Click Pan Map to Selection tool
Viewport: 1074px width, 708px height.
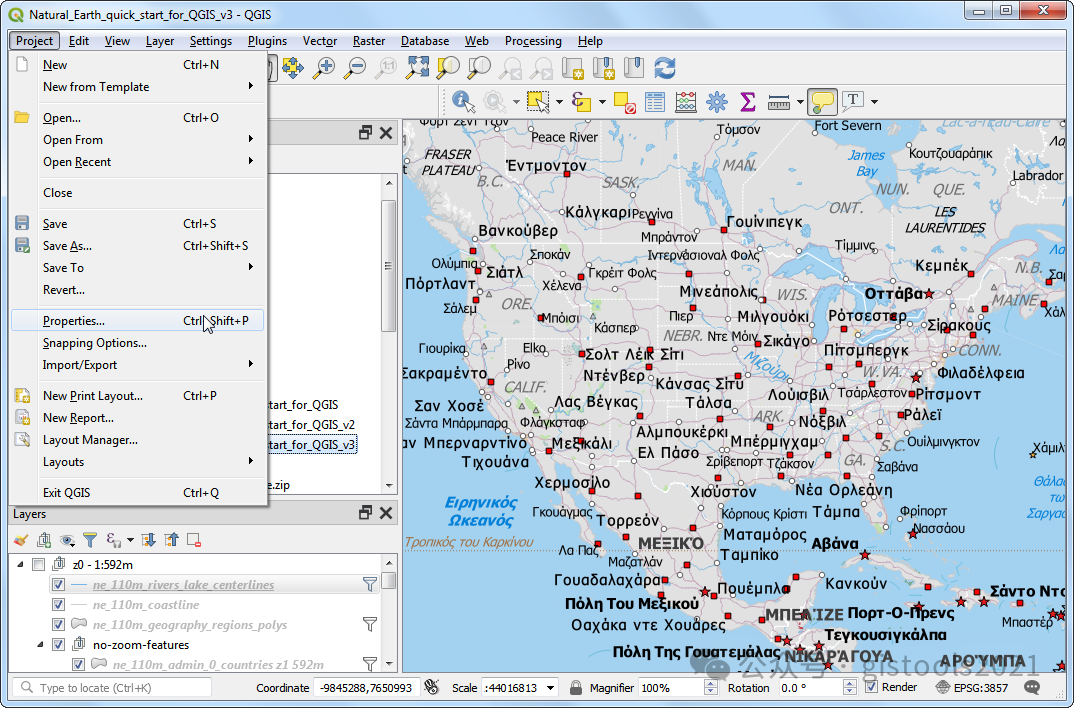(x=292, y=67)
